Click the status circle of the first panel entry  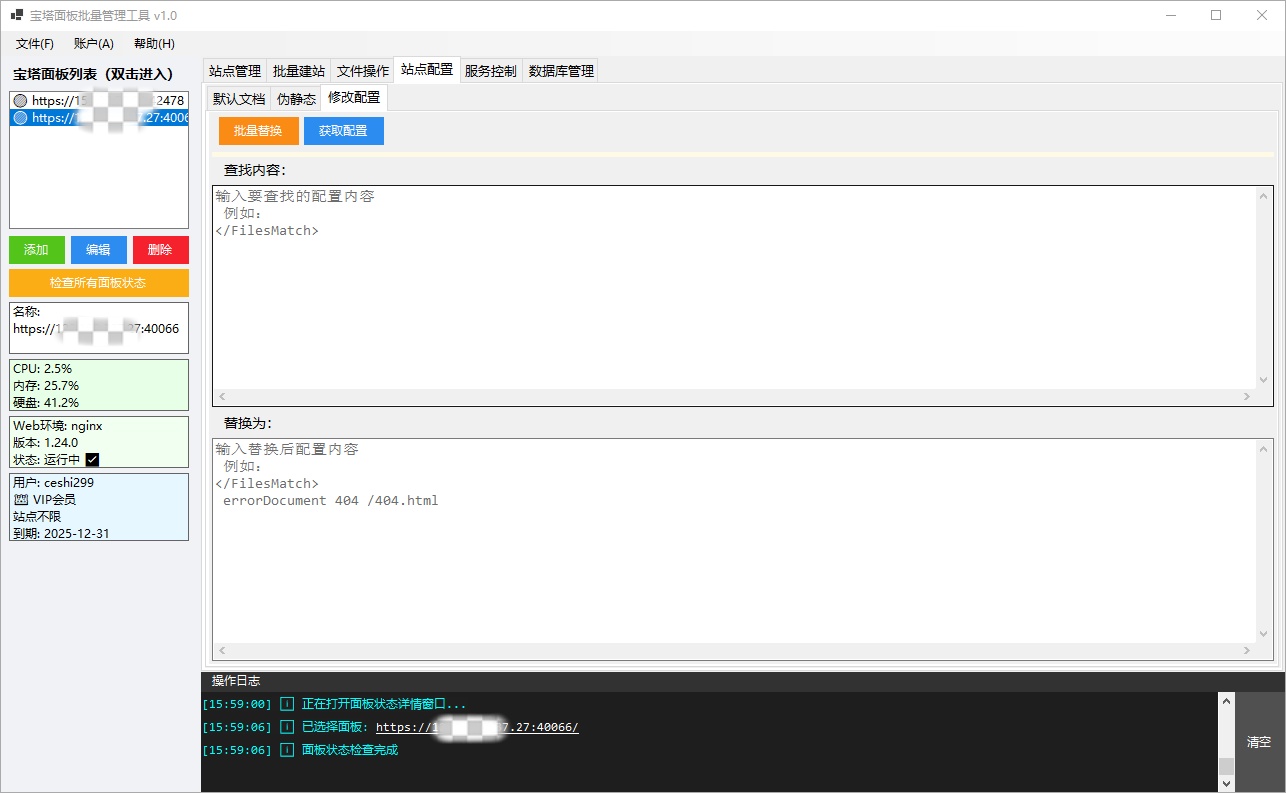tap(20, 101)
